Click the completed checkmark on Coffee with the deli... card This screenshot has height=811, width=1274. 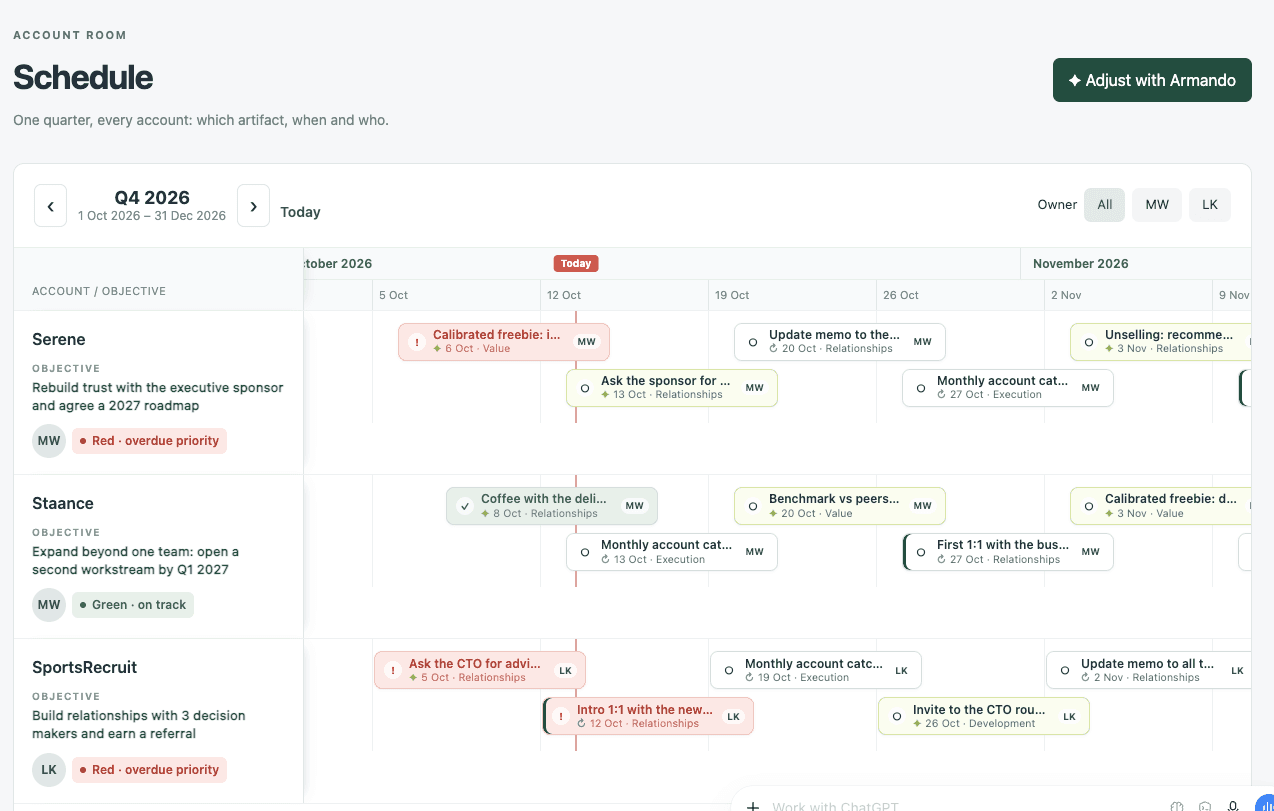click(x=465, y=506)
